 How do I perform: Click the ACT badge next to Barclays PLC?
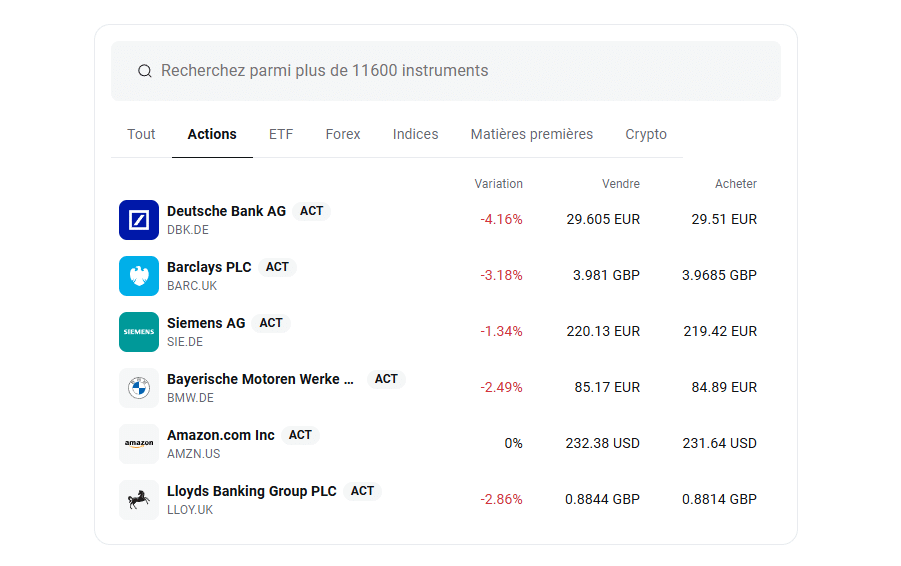pyautogui.click(x=277, y=267)
